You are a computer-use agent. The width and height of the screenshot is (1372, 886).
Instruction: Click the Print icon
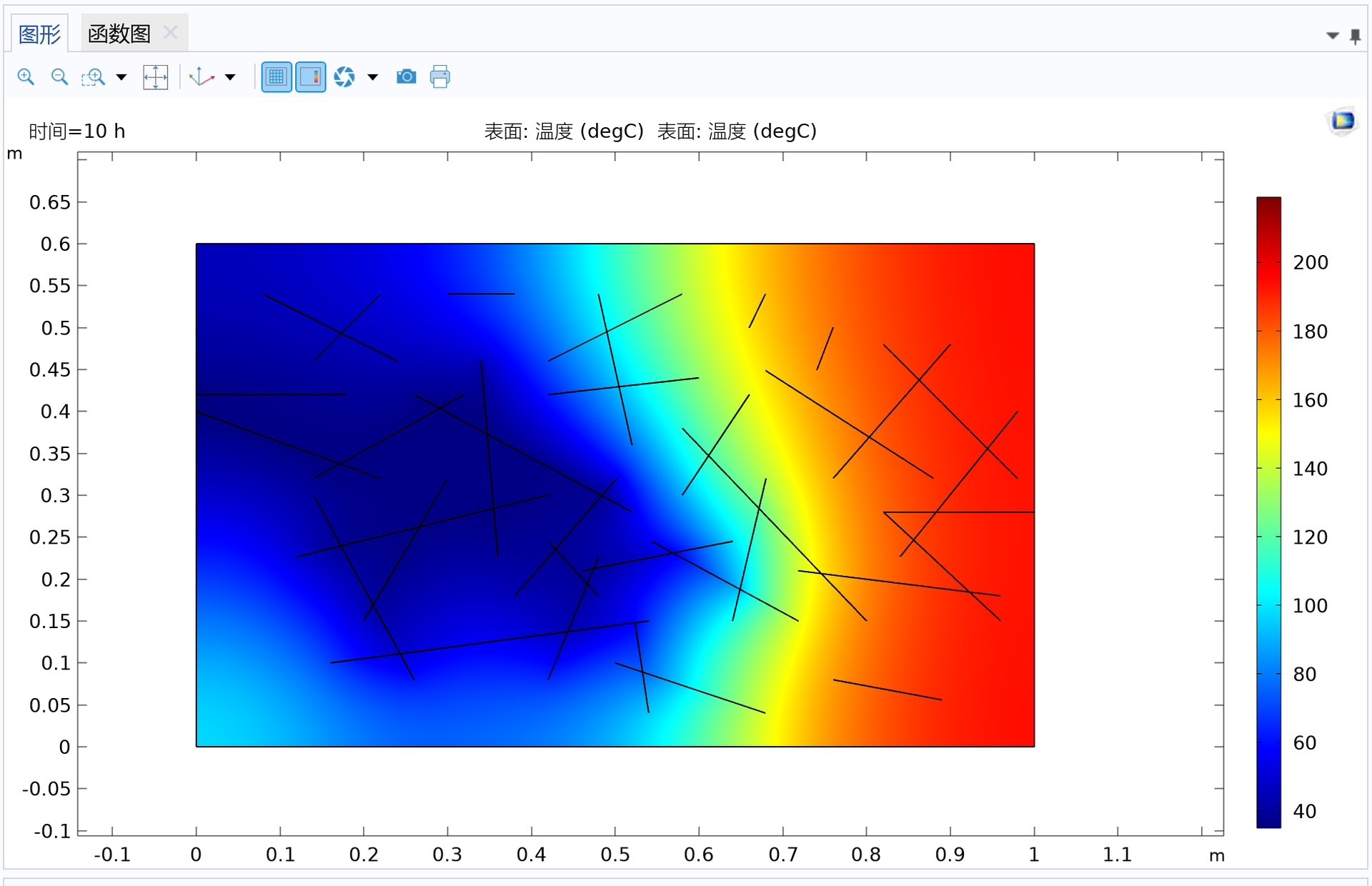(x=440, y=77)
